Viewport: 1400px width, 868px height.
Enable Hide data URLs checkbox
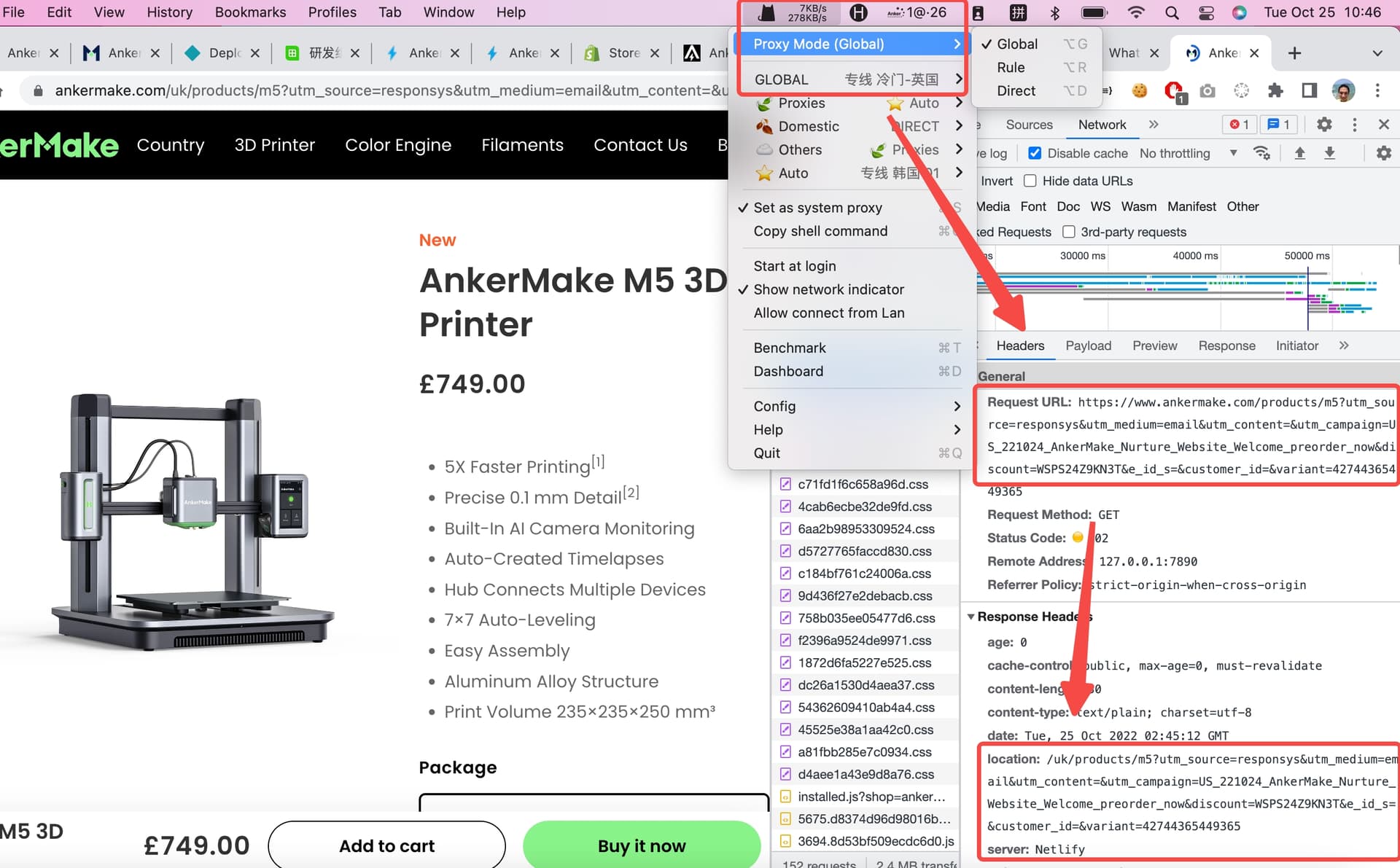(1030, 181)
